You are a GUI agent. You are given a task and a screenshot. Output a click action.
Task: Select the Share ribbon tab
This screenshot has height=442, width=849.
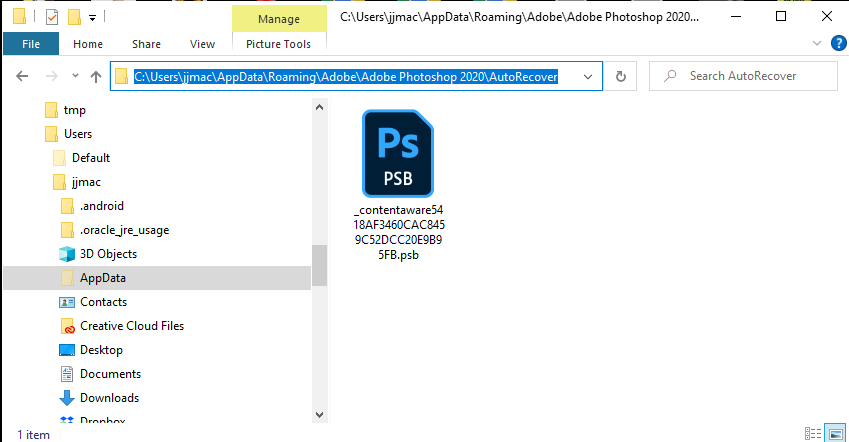click(146, 44)
